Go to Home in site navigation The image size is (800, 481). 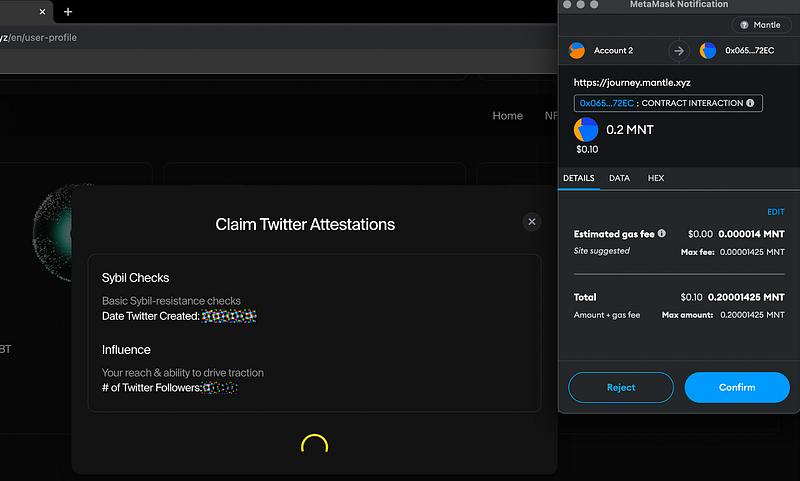pyautogui.click(x=508, y=116)
